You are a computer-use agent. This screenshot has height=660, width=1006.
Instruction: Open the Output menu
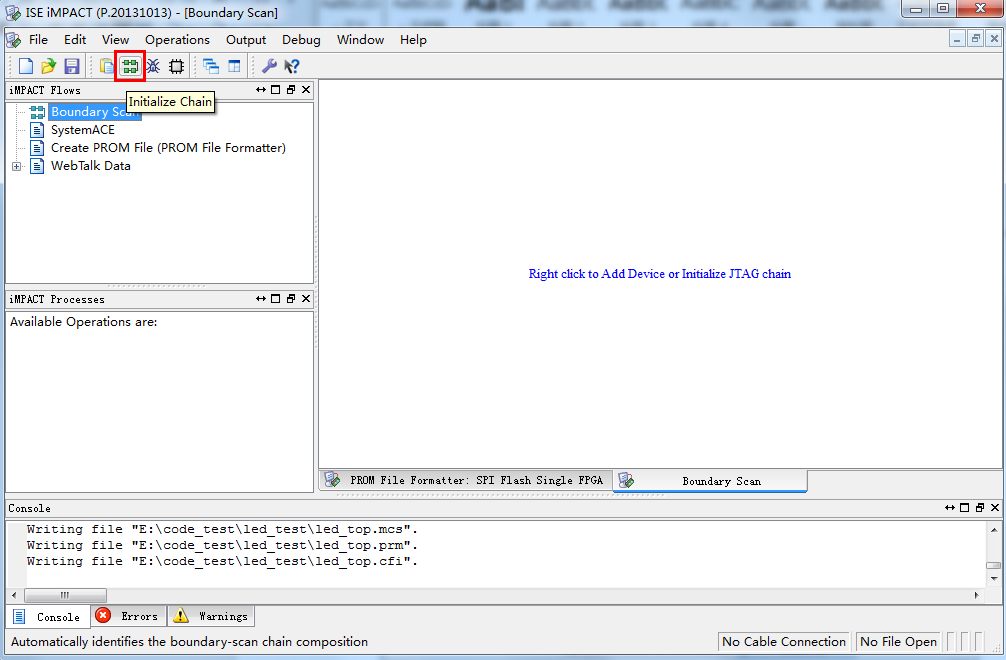[x=246, y=40]
